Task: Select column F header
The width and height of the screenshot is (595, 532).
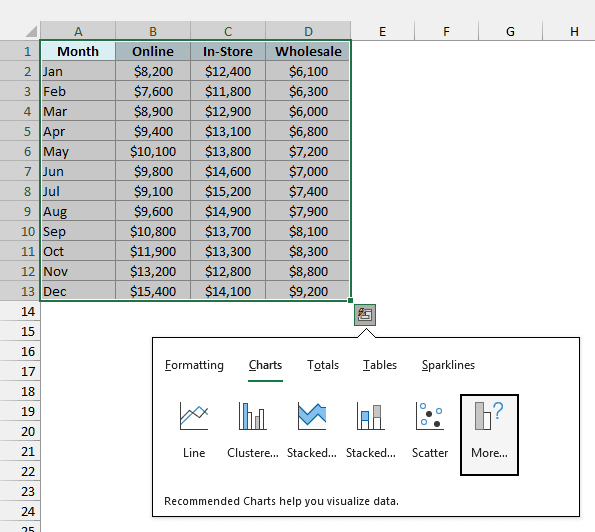Action: (x=447, y=31)
